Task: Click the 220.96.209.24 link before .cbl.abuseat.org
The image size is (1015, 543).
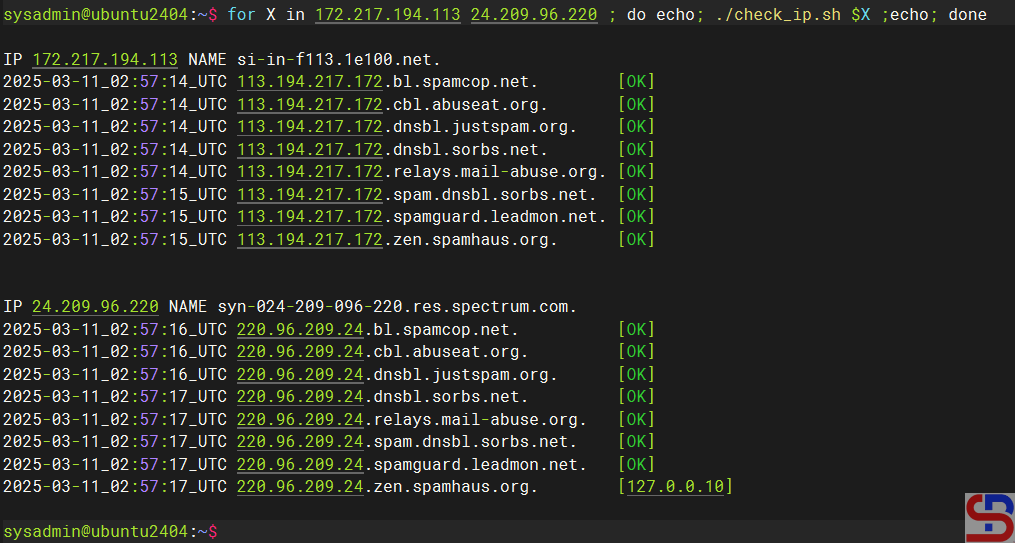Action: pos(300,352)
